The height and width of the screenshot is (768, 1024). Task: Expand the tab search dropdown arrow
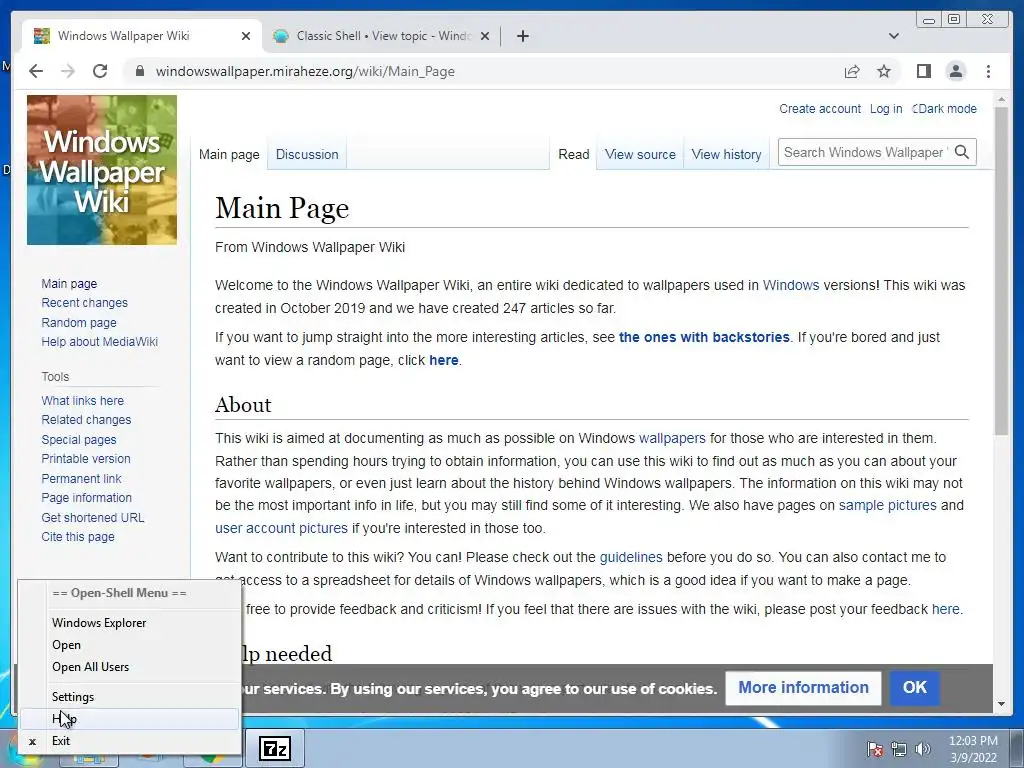click(894, 36)
